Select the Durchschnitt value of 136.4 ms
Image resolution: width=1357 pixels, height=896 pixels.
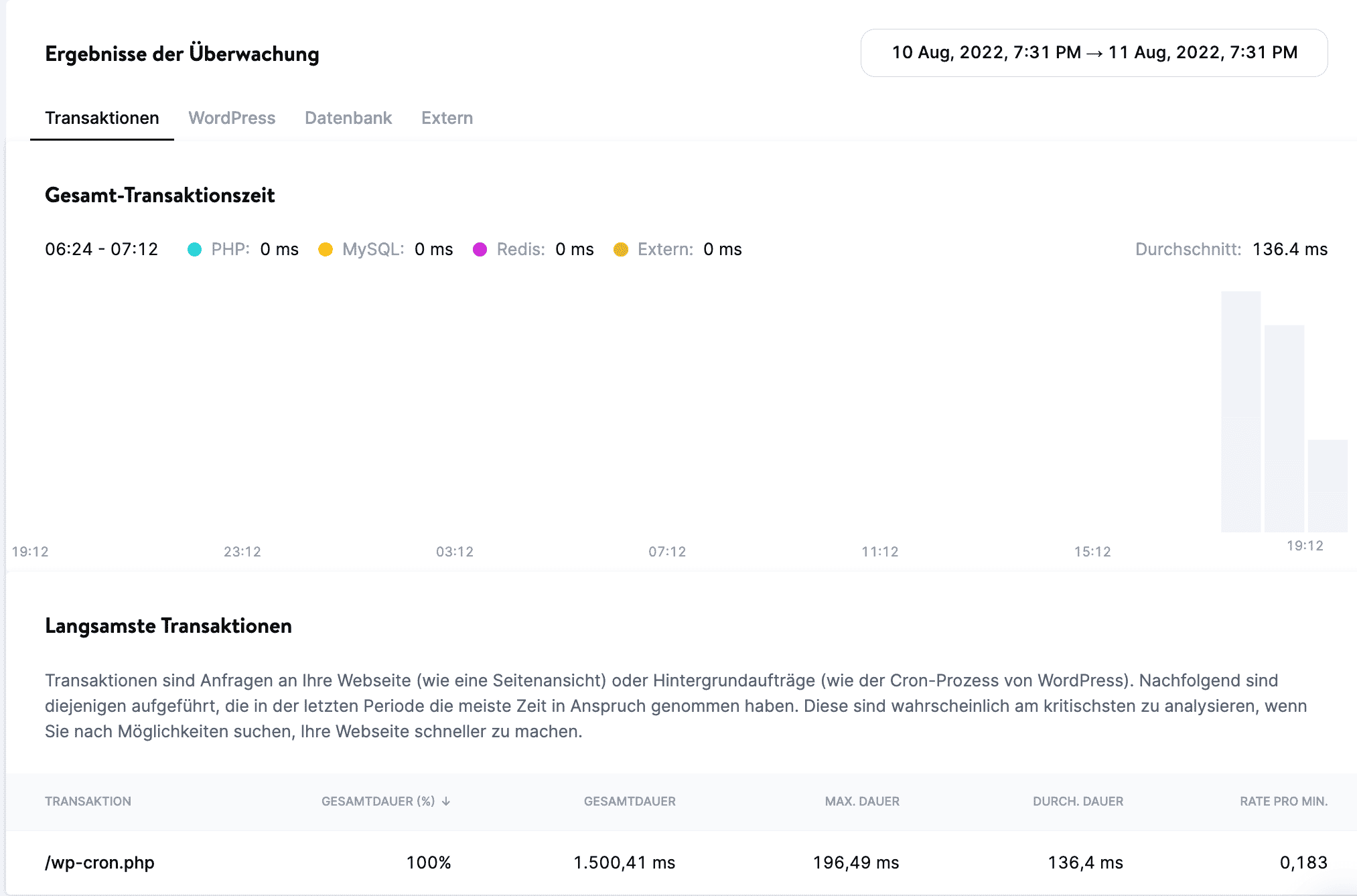[1290, 248]
